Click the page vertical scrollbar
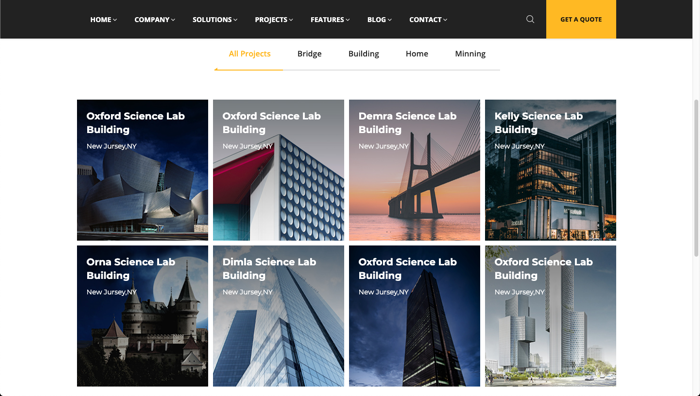 [696, 179]
